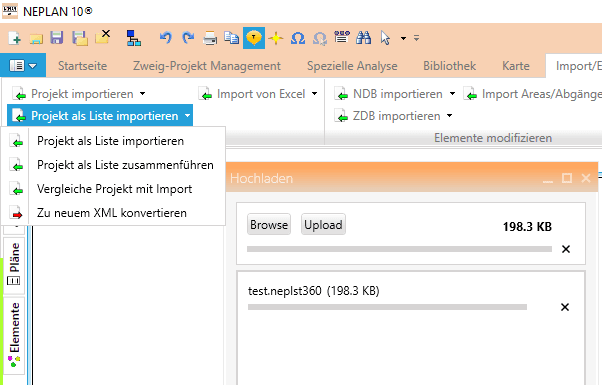Viewport: 602px width, 385px height.
Task: Click Projekt als Liste importieren ribbon button
Action: pos(95,116)
